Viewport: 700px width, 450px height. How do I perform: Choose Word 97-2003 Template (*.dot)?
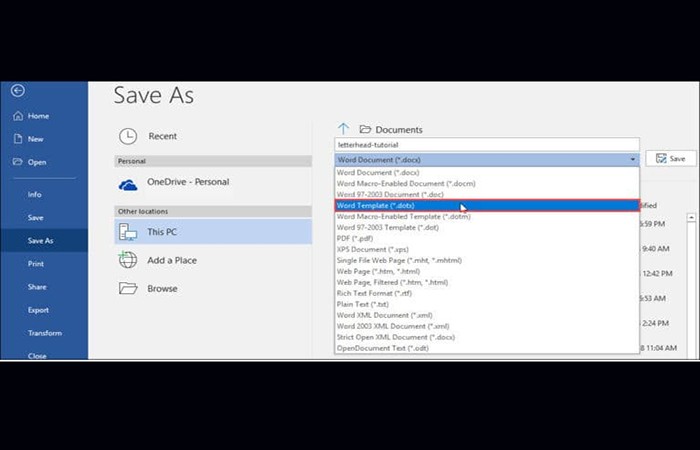(487, 227)
